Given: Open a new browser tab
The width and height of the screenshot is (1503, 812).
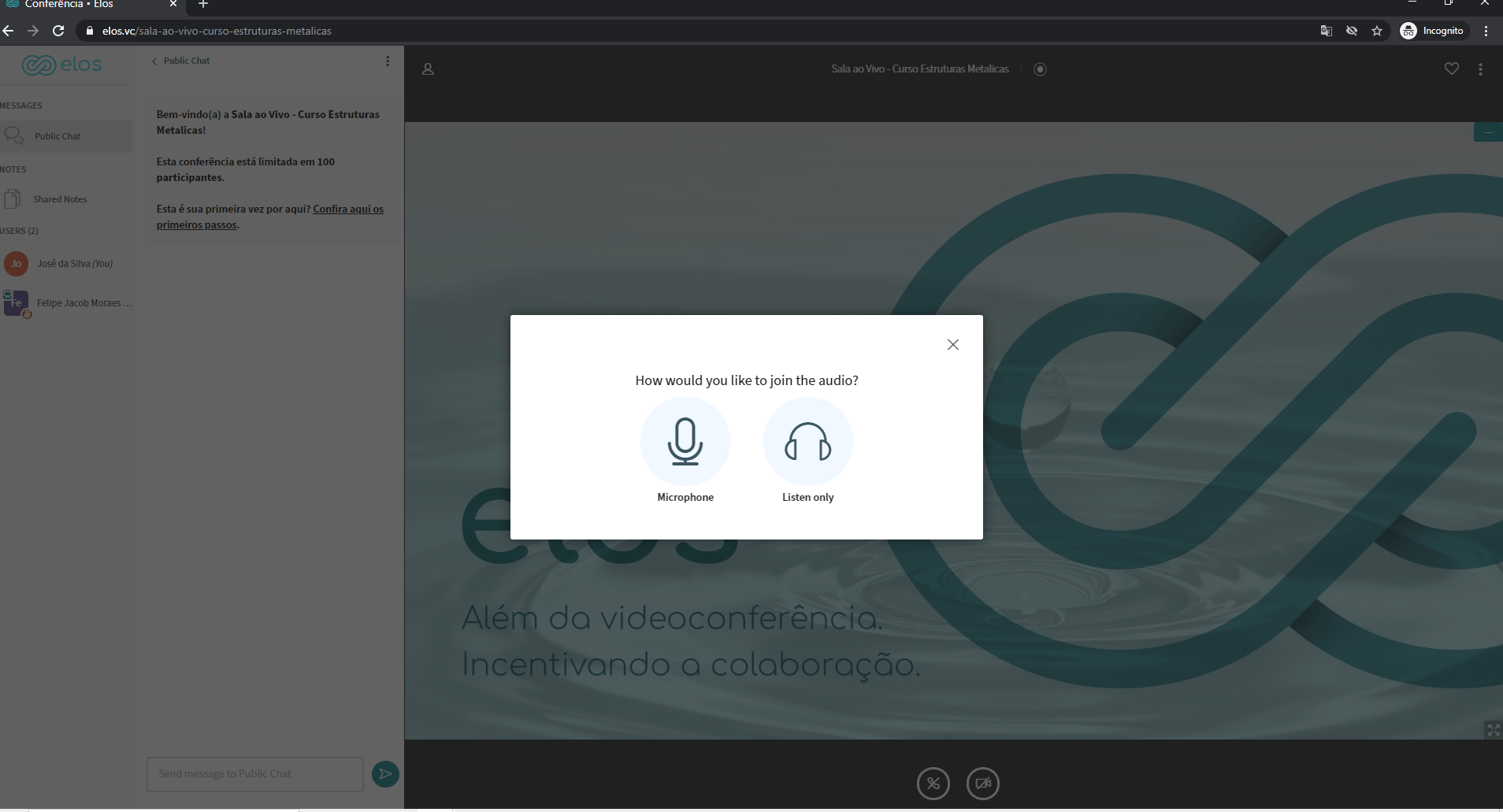Looking at the screenshot, I should pyautogui.click(x=203, y=5).
